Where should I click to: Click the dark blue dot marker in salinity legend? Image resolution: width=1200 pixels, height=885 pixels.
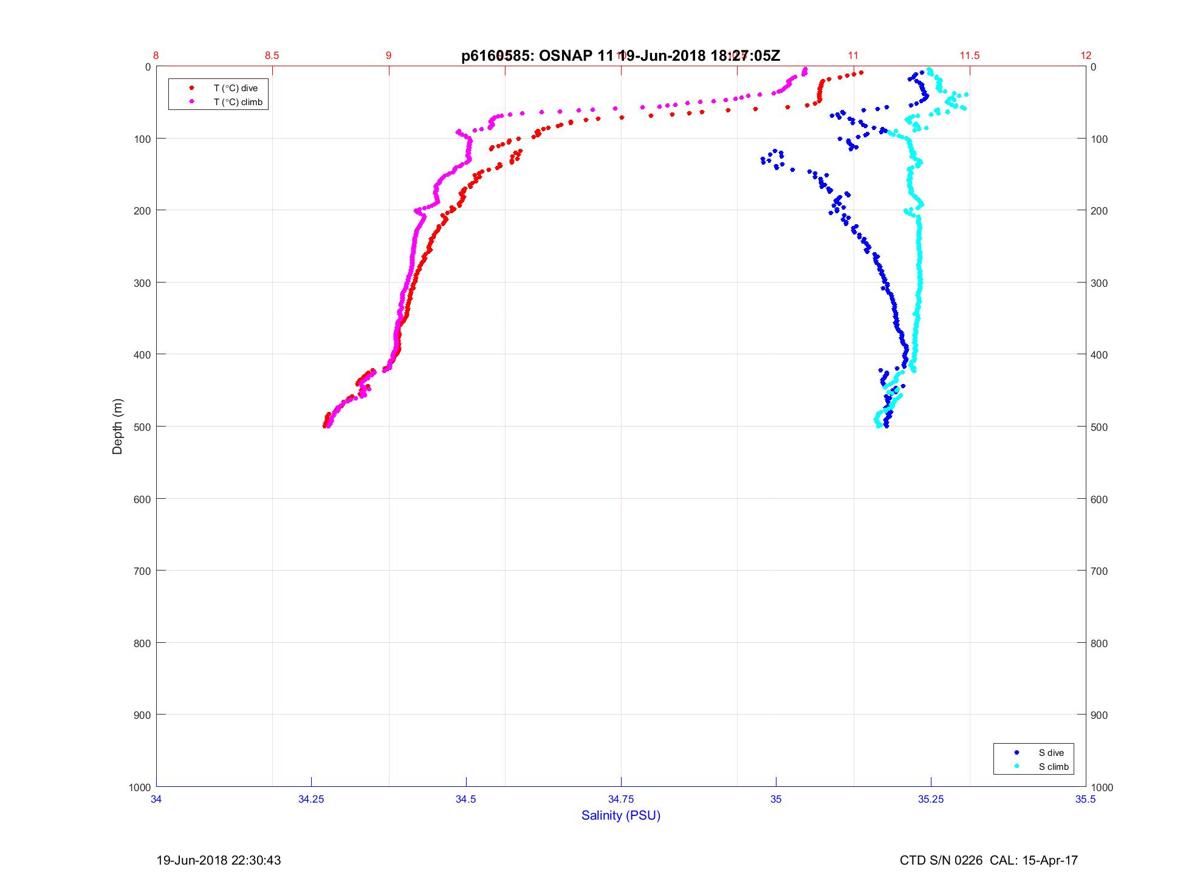(1017, 752)
